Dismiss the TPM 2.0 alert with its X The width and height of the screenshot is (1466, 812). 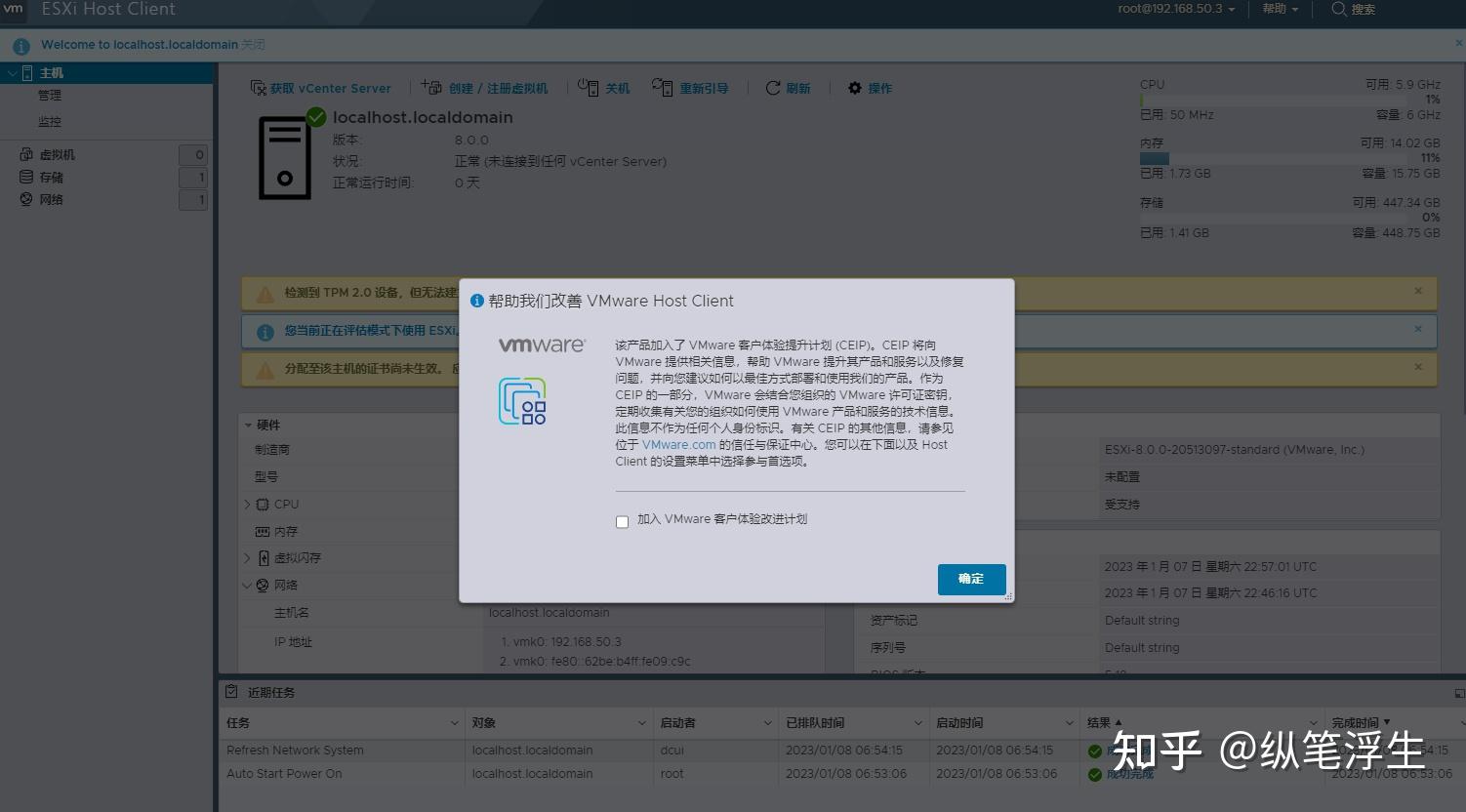click(x=1418, y=291)
